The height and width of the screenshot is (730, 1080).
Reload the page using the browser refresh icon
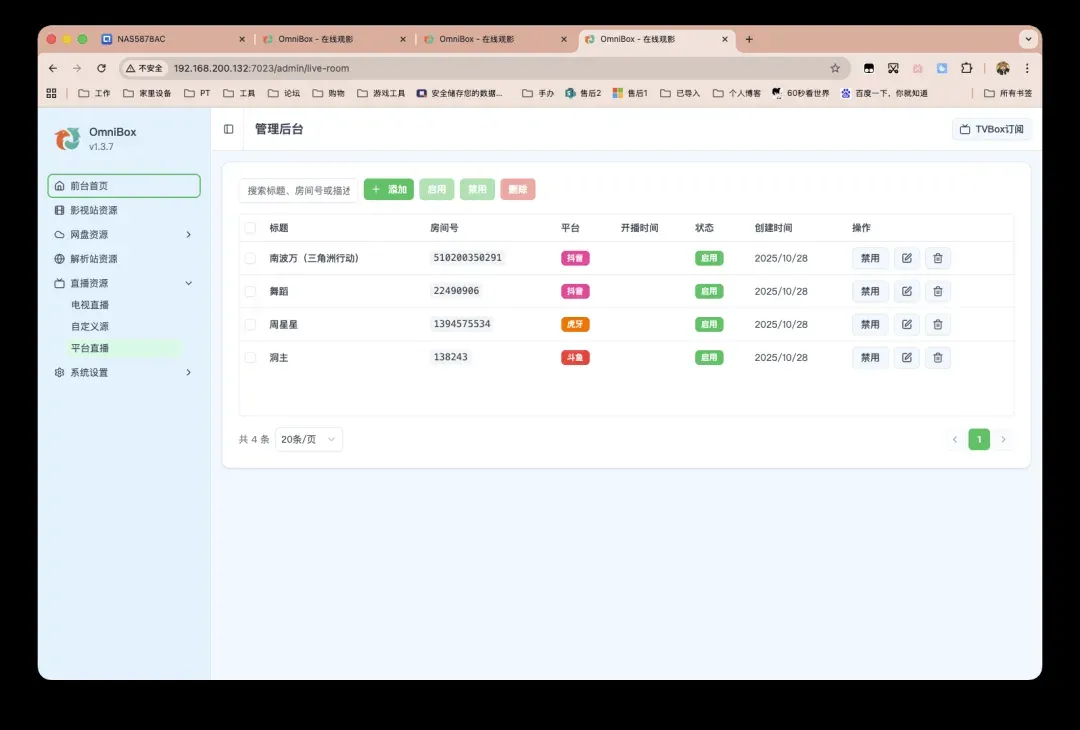click(101, 68)
